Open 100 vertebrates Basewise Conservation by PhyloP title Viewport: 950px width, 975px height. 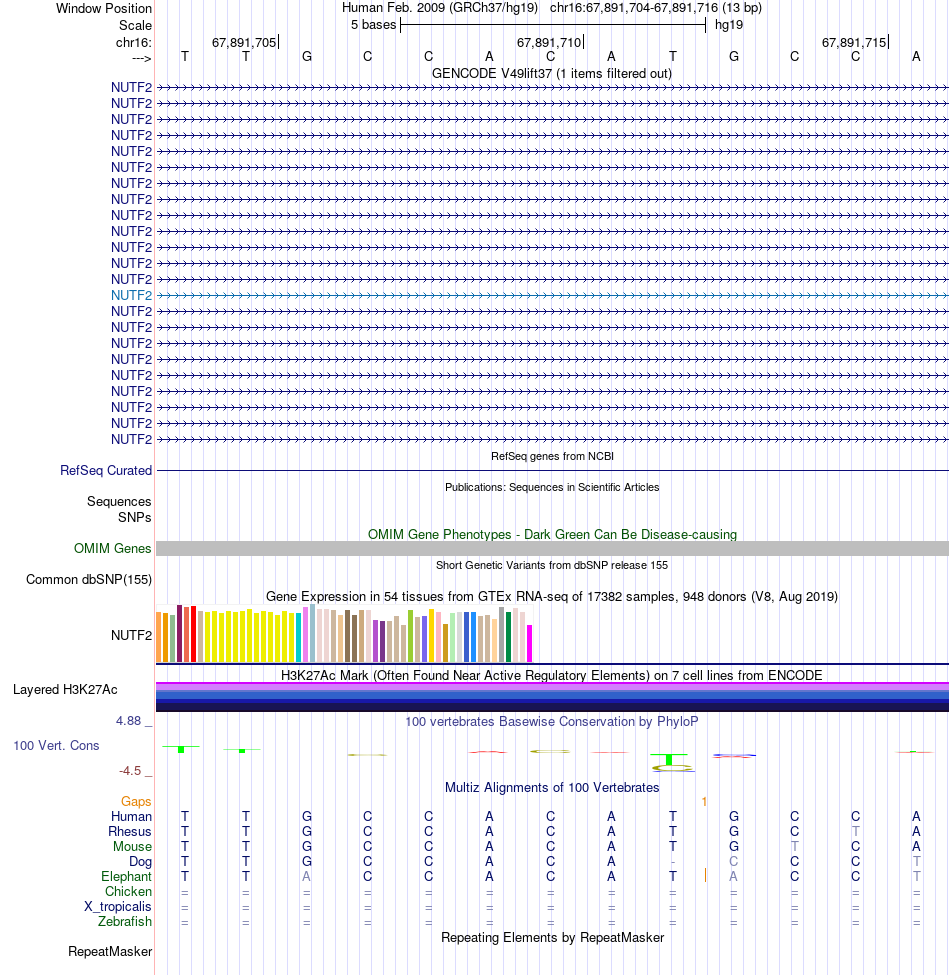click(551, 721)
